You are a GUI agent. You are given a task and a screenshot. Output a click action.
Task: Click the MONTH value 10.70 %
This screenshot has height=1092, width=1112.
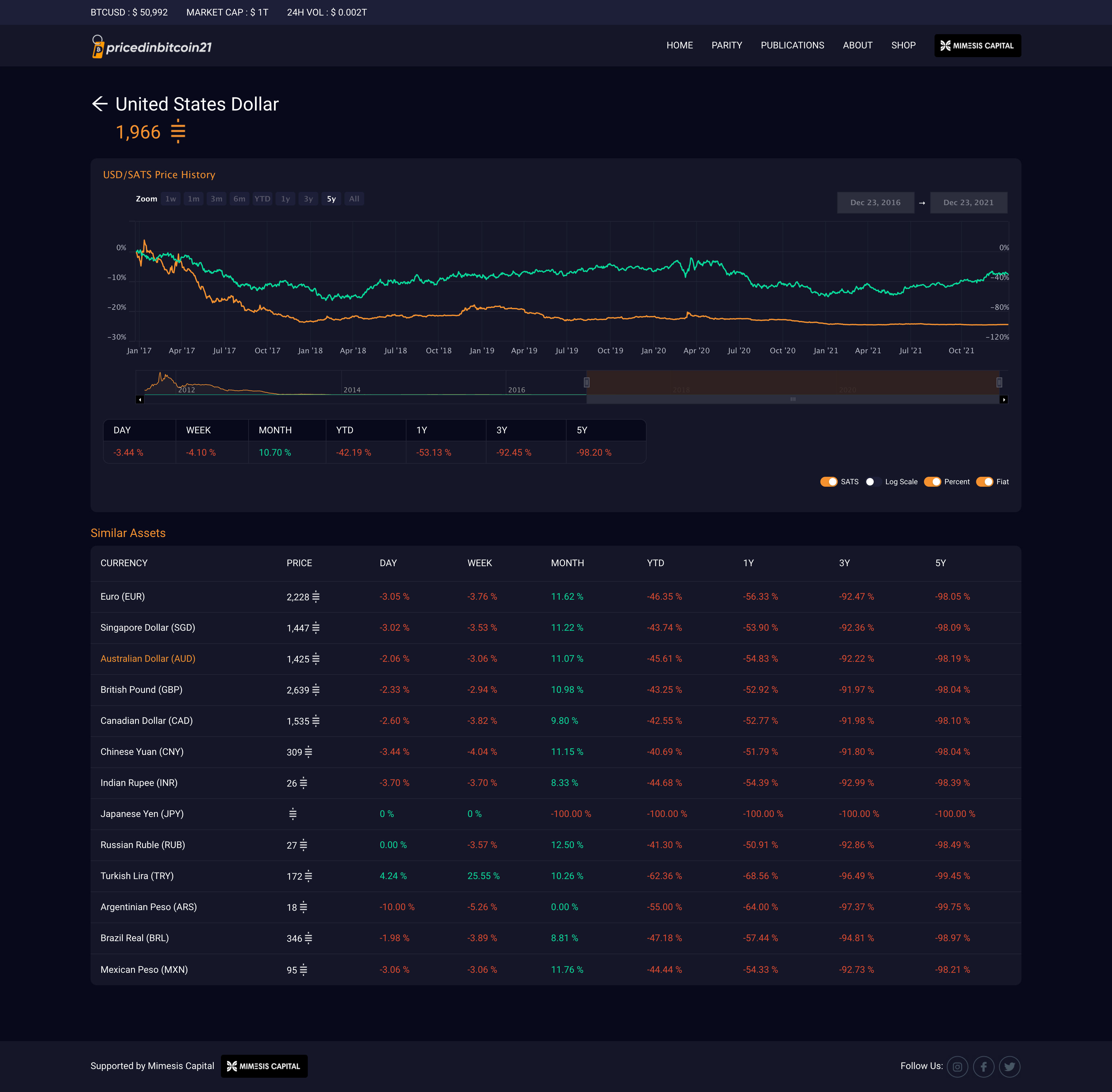[275, 452]
